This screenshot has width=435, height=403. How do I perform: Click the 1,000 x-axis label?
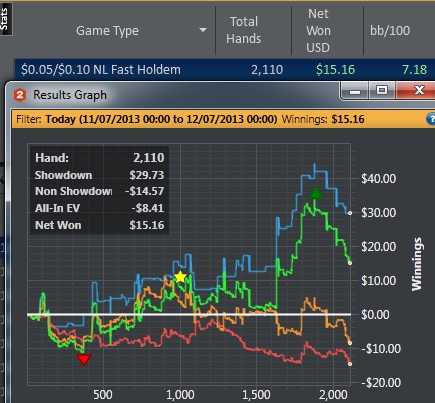click(x=180, y=395)
